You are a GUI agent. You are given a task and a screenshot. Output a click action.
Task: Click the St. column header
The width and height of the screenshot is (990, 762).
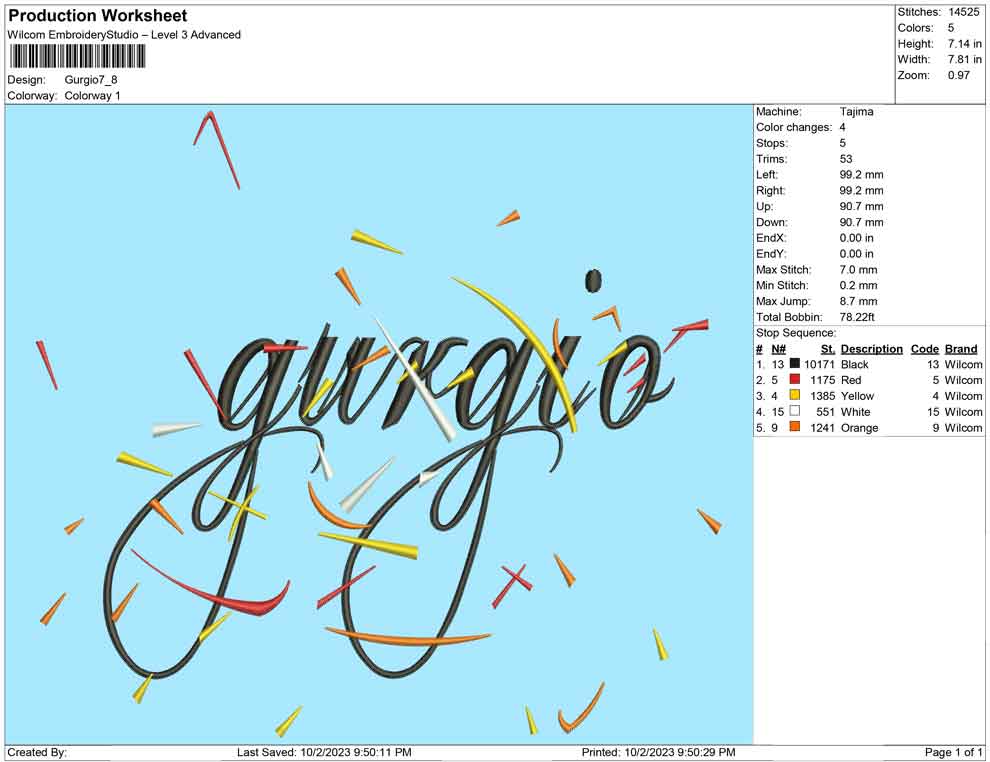pyautogui.click(x=827, y=349)
